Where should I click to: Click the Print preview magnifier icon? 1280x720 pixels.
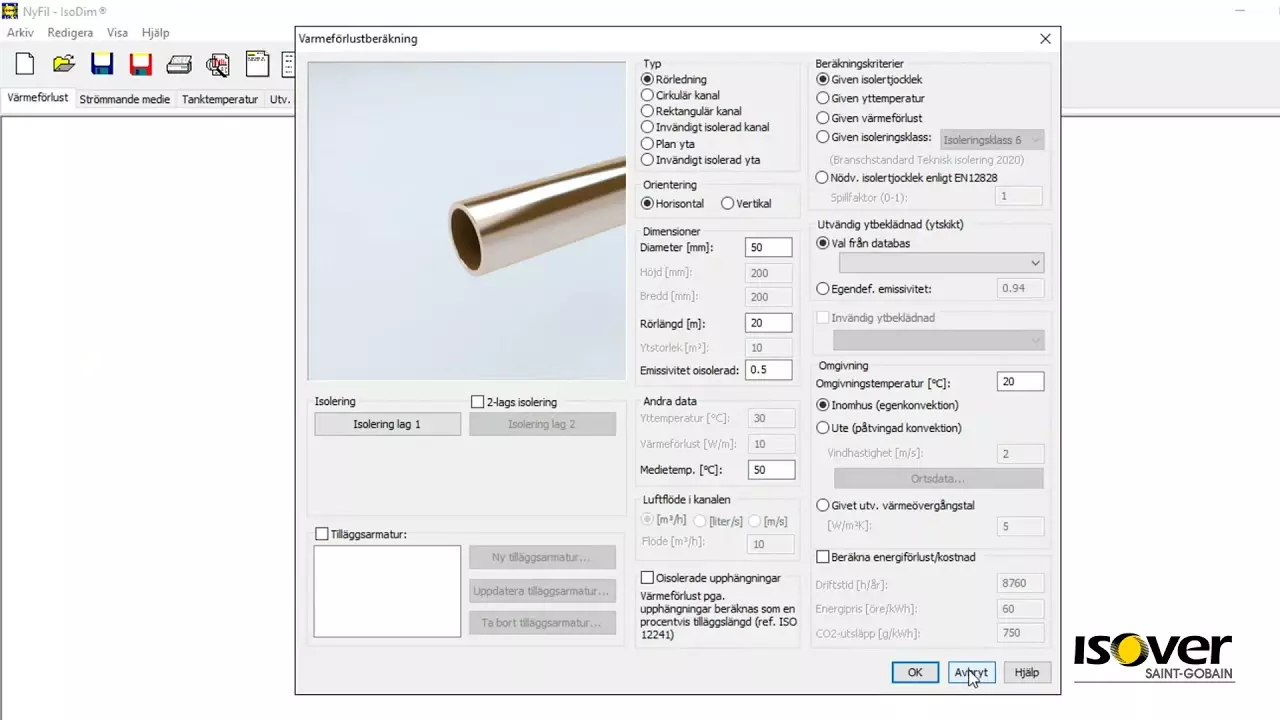[x=218, y=64]
